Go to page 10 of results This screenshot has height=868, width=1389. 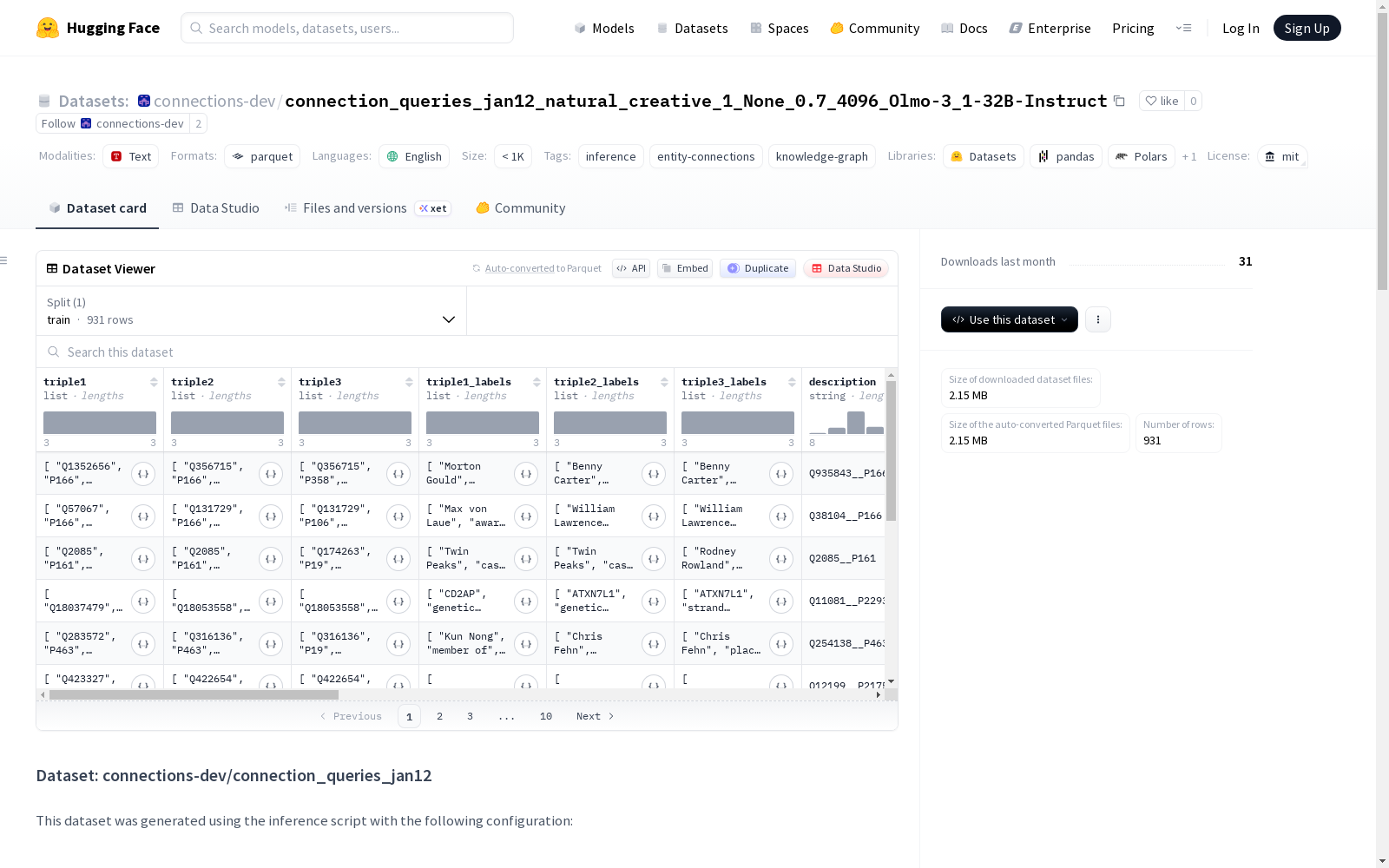click(546, 716)
